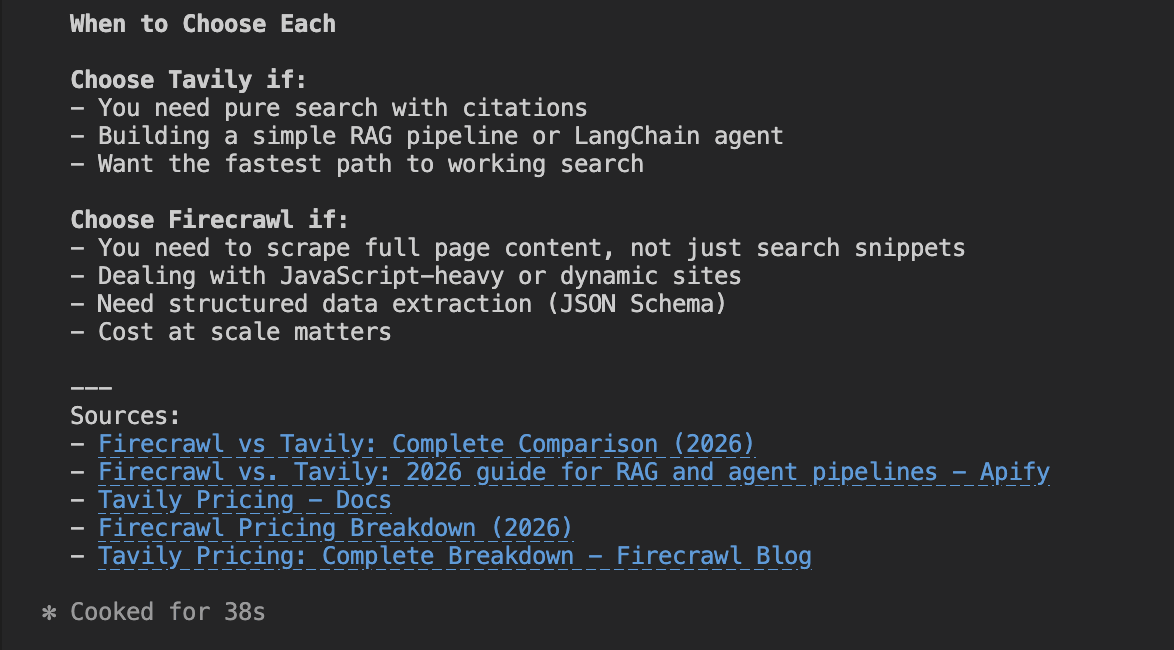Image resolution: width=1174 pixels, height=650 pixels.
Task: Click the 'Sources:' label
Action: point(125,416)
